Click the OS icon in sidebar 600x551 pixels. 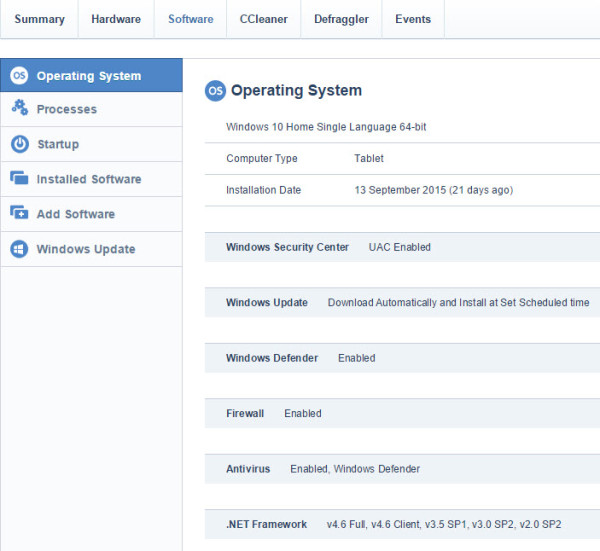click(x=19, y=75)
